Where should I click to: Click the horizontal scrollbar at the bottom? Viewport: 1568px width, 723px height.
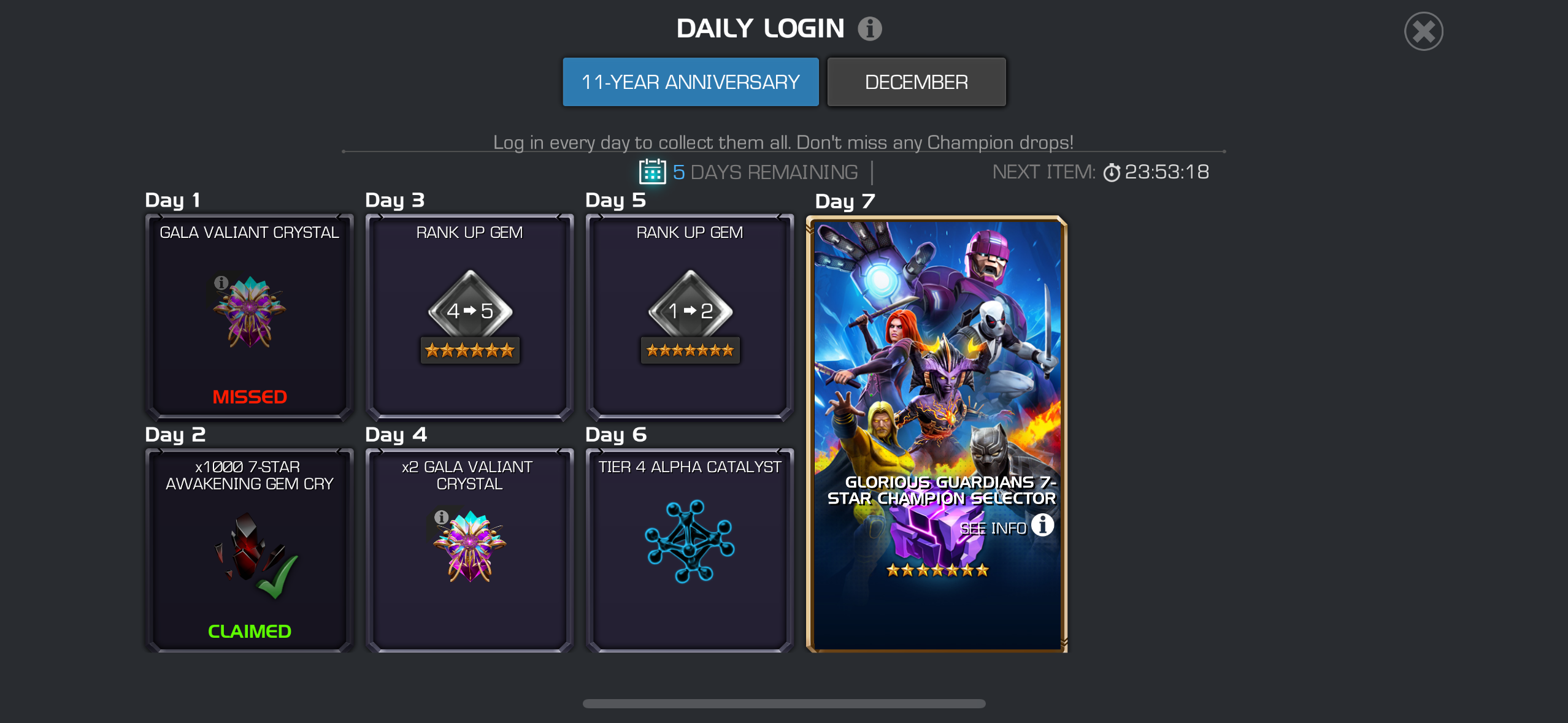pyautogui.click(x=784, y=703)
